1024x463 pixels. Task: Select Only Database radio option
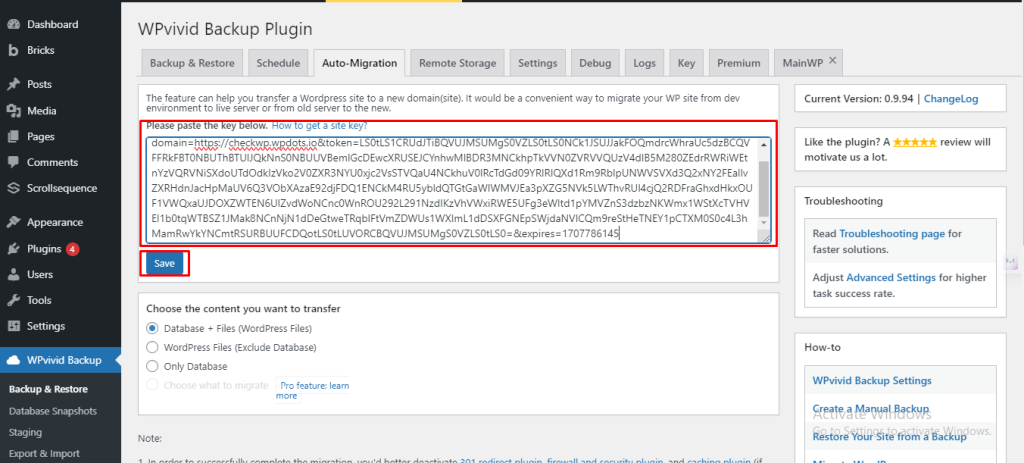tap(152, 366)
